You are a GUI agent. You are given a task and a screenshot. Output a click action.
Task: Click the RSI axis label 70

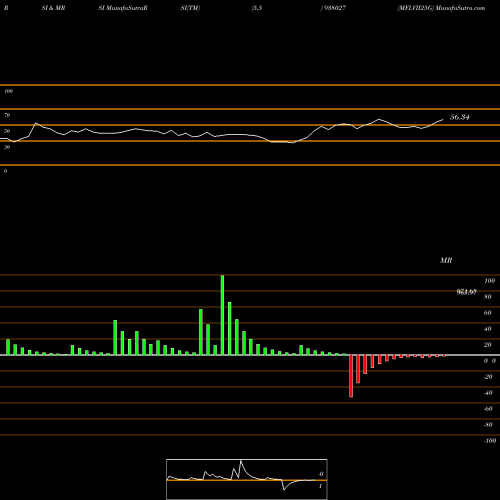(x=7, y=115)
